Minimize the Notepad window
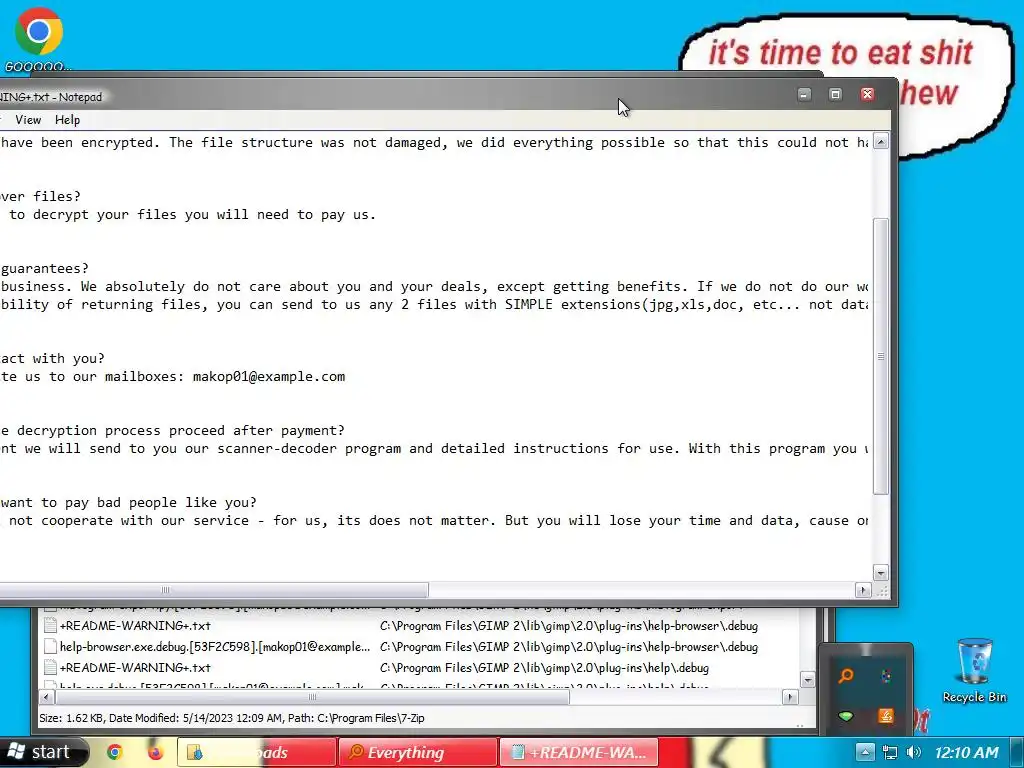 point(805,95)
